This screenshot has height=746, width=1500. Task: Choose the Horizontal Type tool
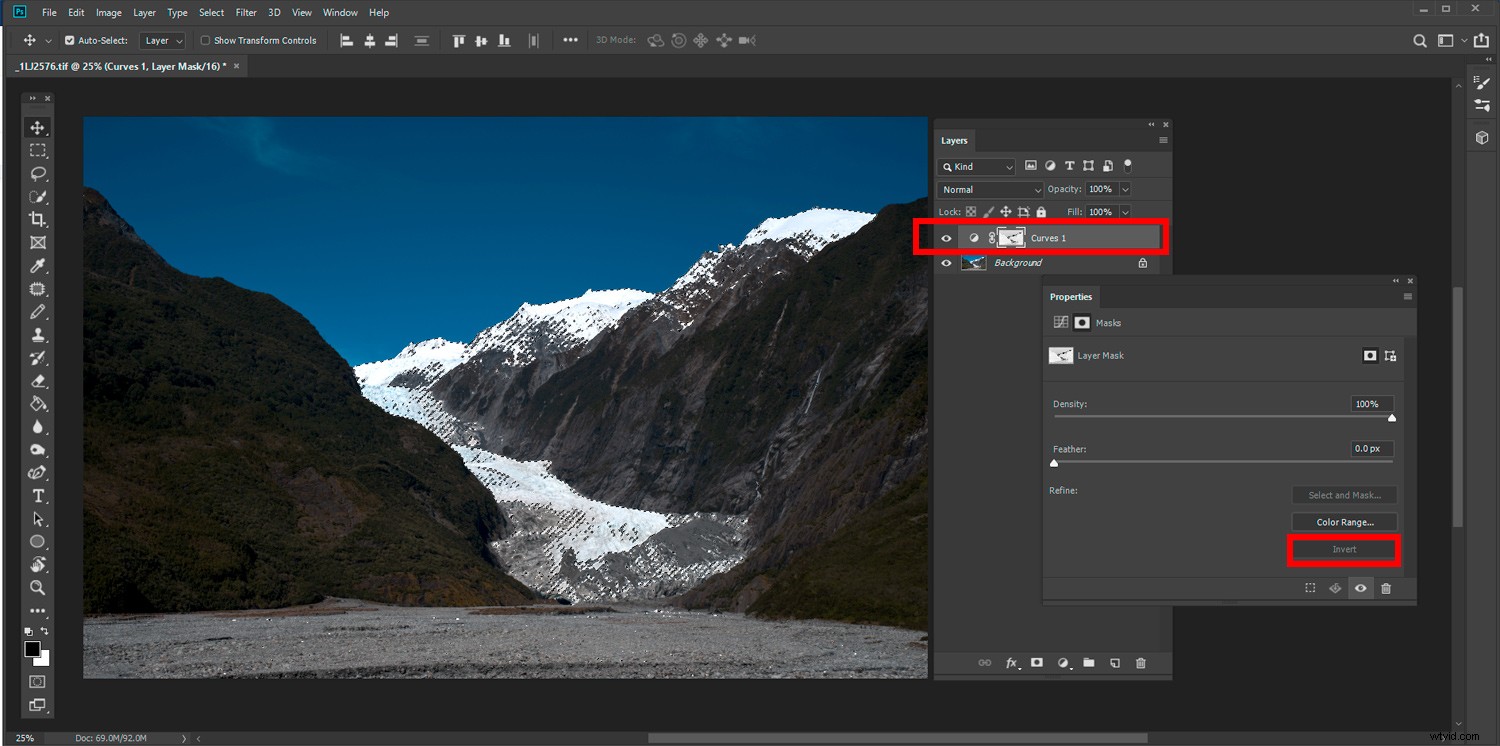tap(38, 495)
